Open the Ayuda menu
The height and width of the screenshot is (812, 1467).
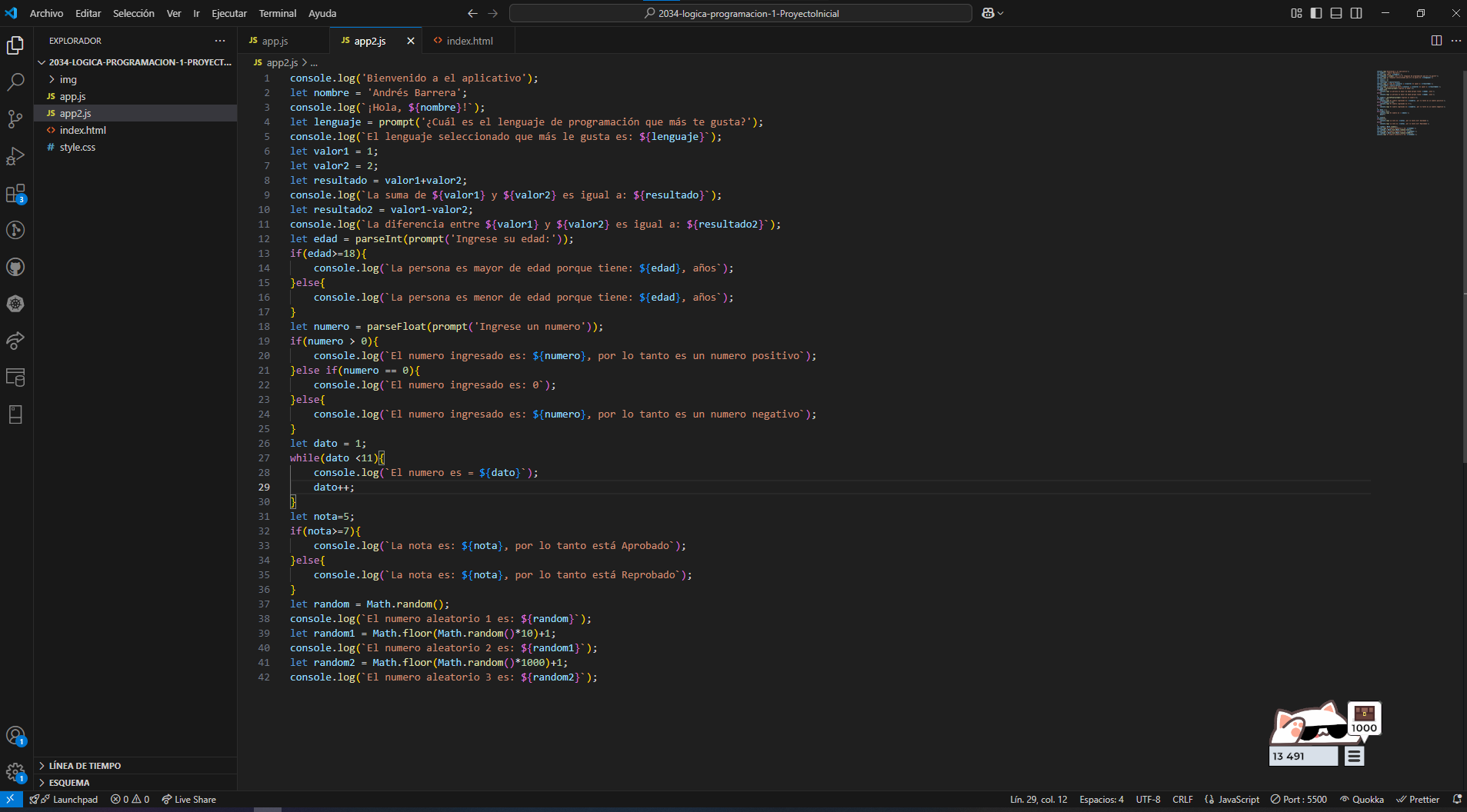(322, 13)
